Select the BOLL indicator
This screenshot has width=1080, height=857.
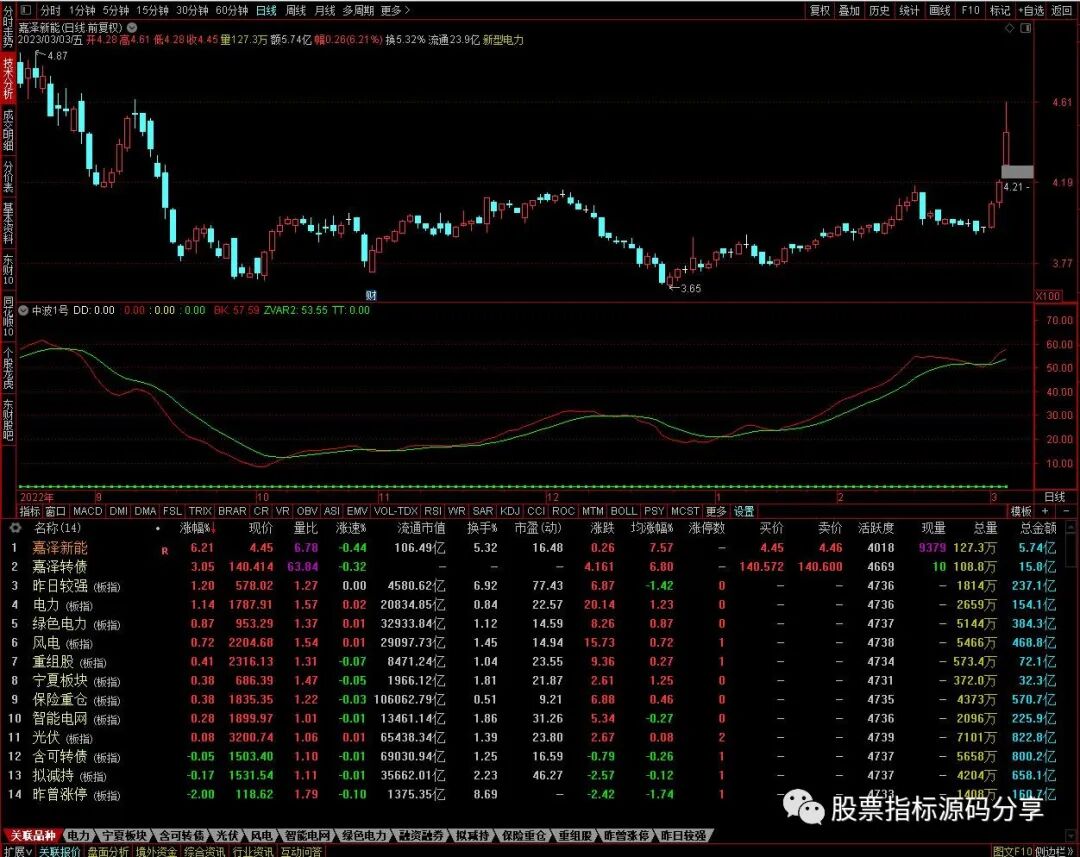coord(623,511)
